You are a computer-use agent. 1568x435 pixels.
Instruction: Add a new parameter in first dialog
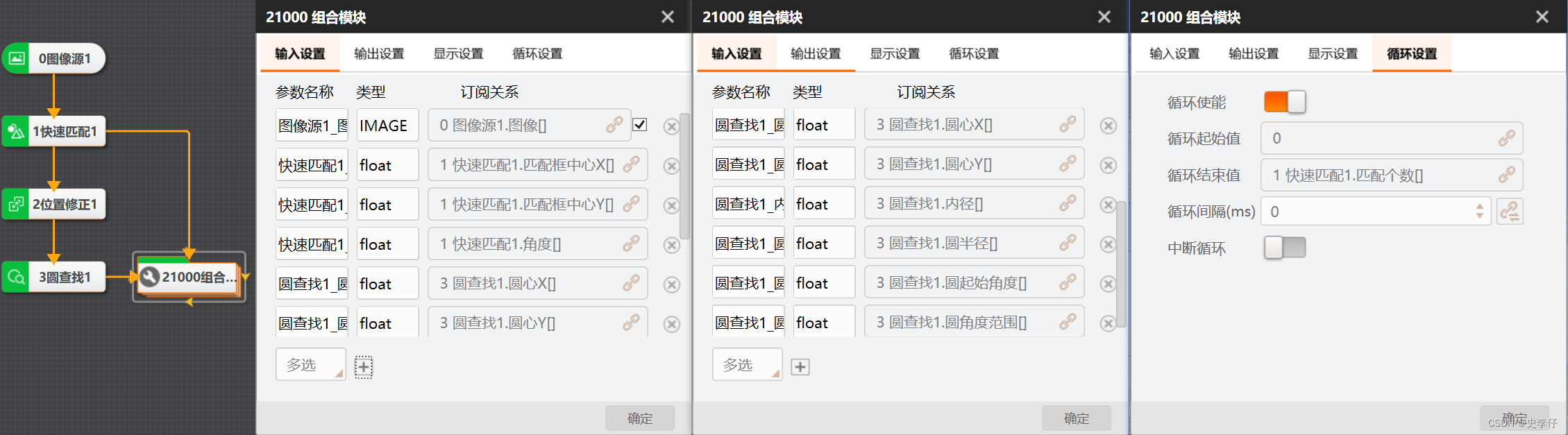coord(364,366)
